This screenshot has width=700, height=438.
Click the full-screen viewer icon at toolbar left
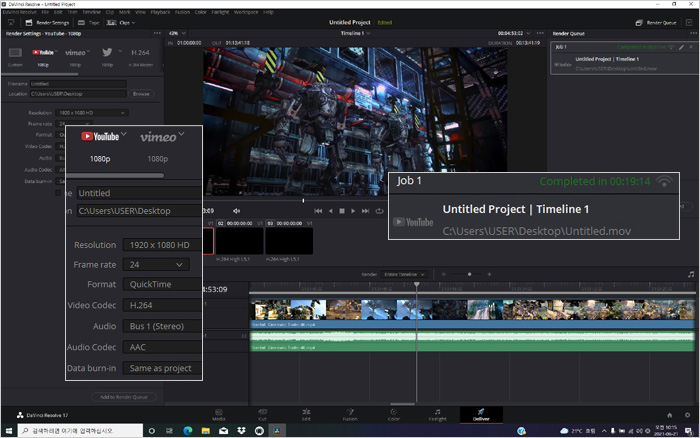pos(11,22)
